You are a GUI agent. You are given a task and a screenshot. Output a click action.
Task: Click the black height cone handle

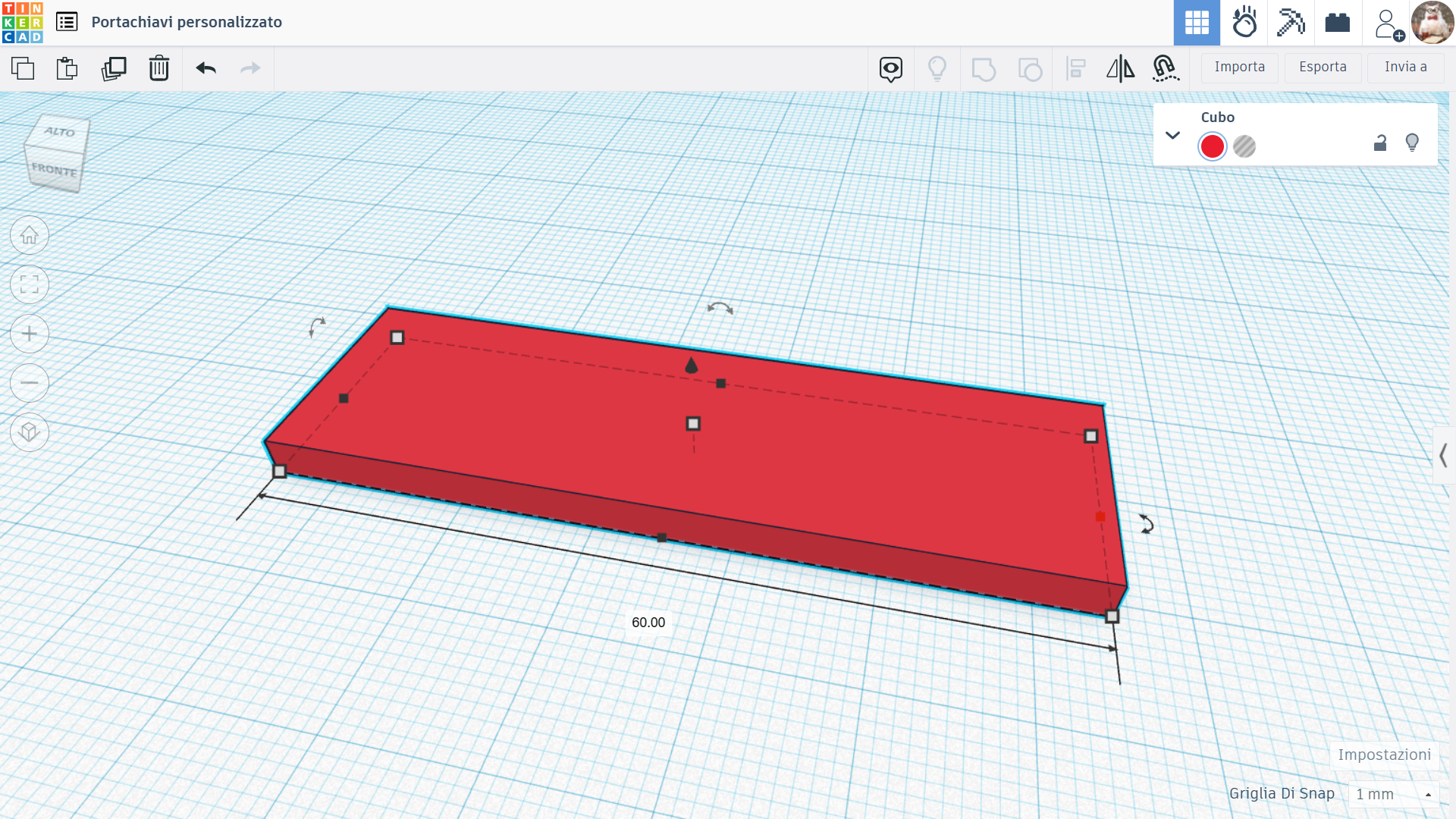(x=691, y=366)
